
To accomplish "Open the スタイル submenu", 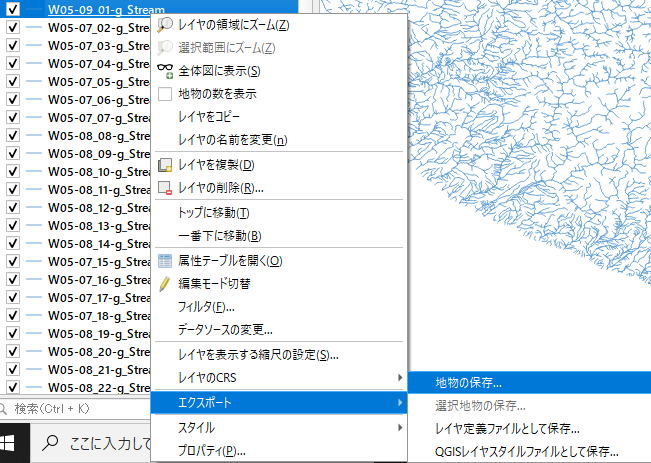I will [x=280, y=428].
